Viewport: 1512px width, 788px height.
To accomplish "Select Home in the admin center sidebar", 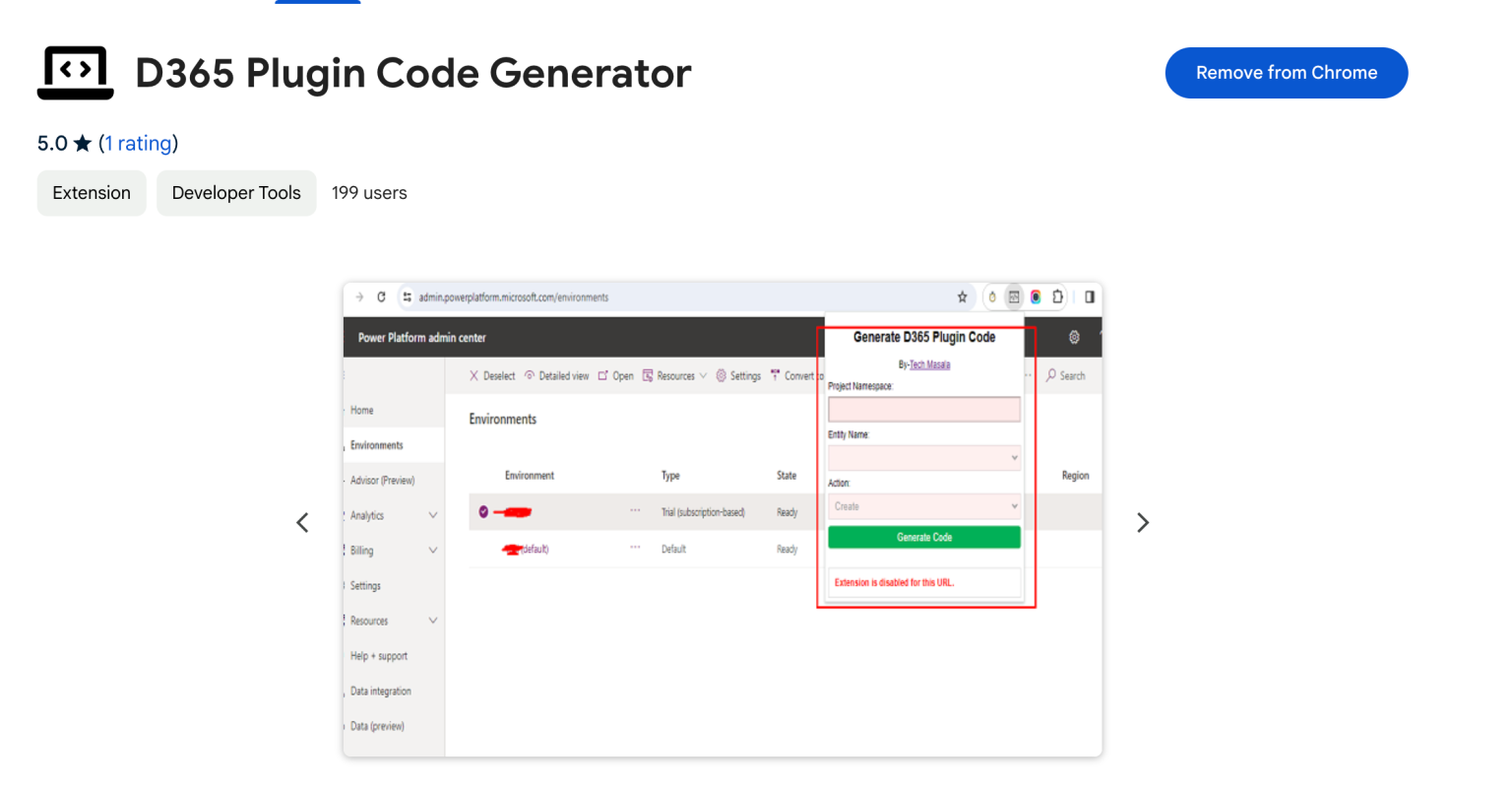I will click(x=361, y=410).
